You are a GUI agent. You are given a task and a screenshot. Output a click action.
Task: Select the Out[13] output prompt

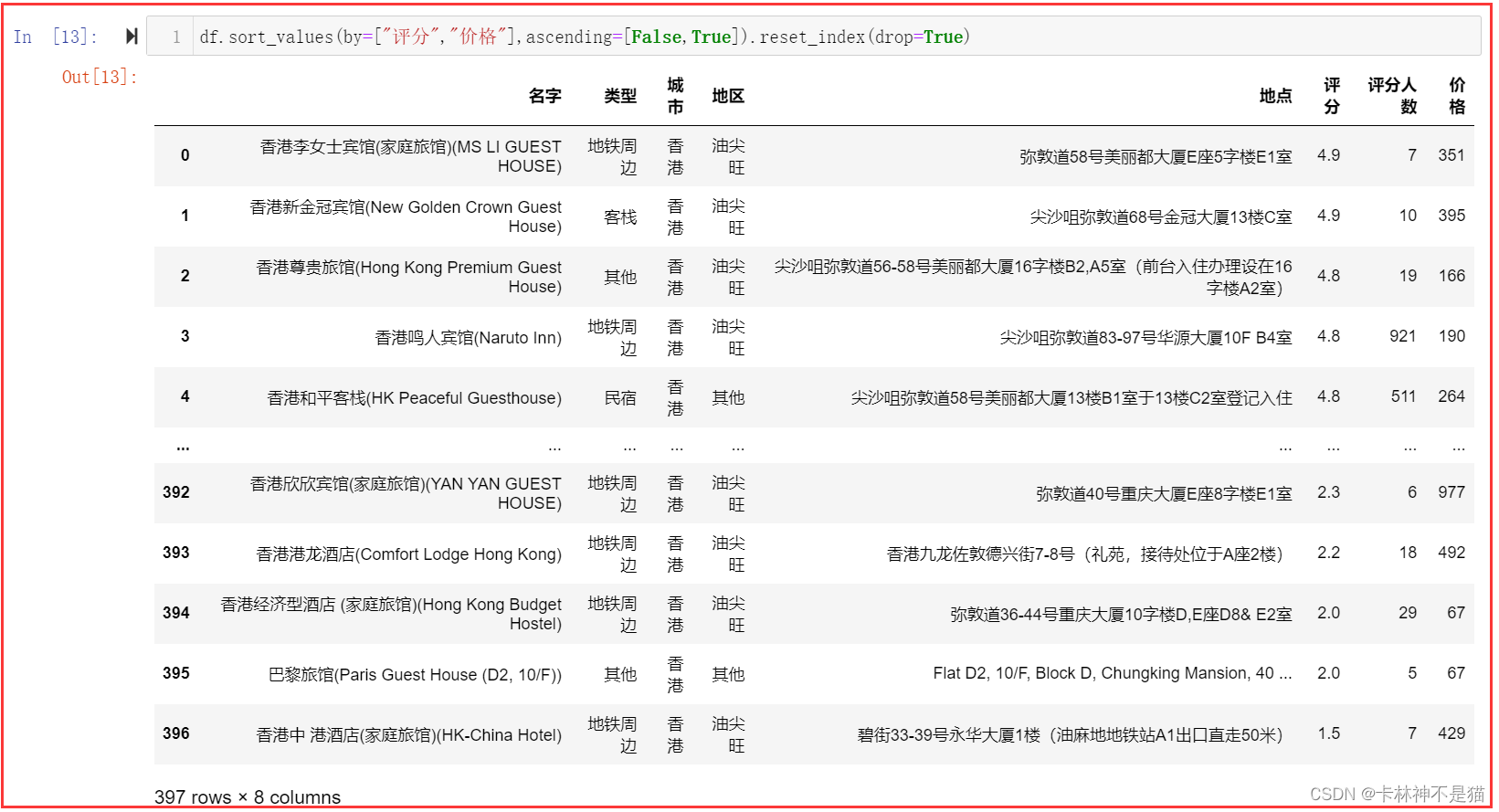pyautogui.click(x=100, y=77)
